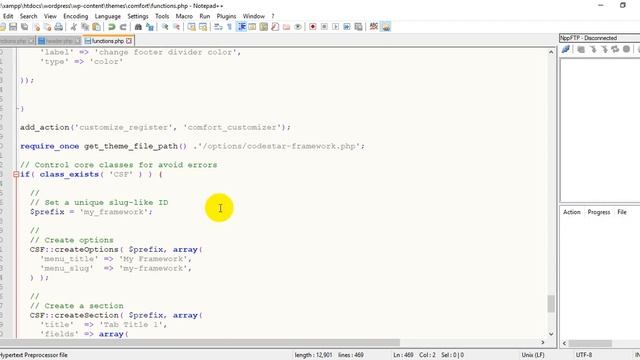The width and height of the screenshot is (640, 360).
Task: Close the functions.php tab
Action: (129, 41)
